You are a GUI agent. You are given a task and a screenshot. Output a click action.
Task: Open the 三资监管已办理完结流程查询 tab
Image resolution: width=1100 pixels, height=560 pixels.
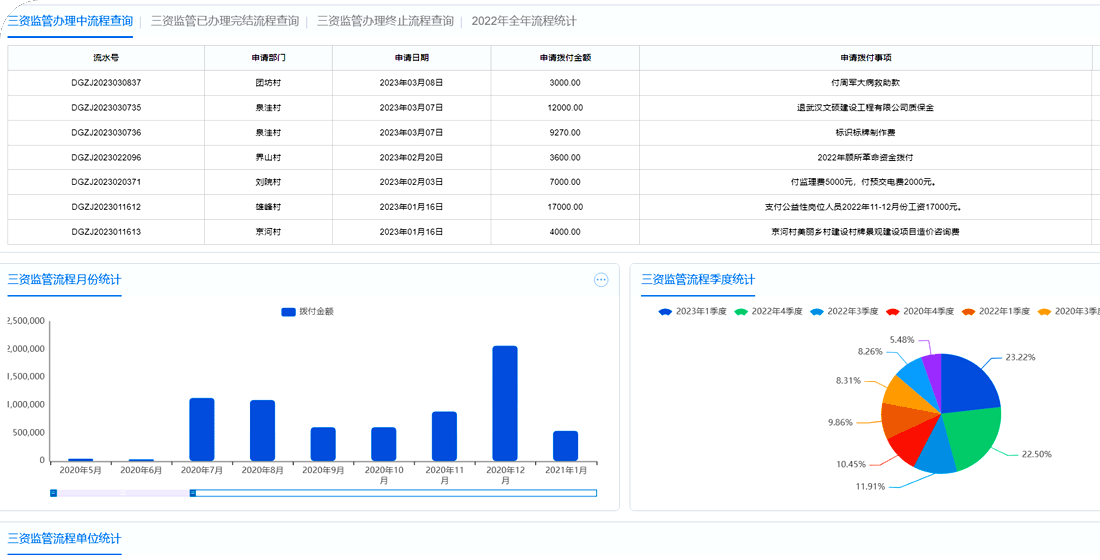(224, 21)
